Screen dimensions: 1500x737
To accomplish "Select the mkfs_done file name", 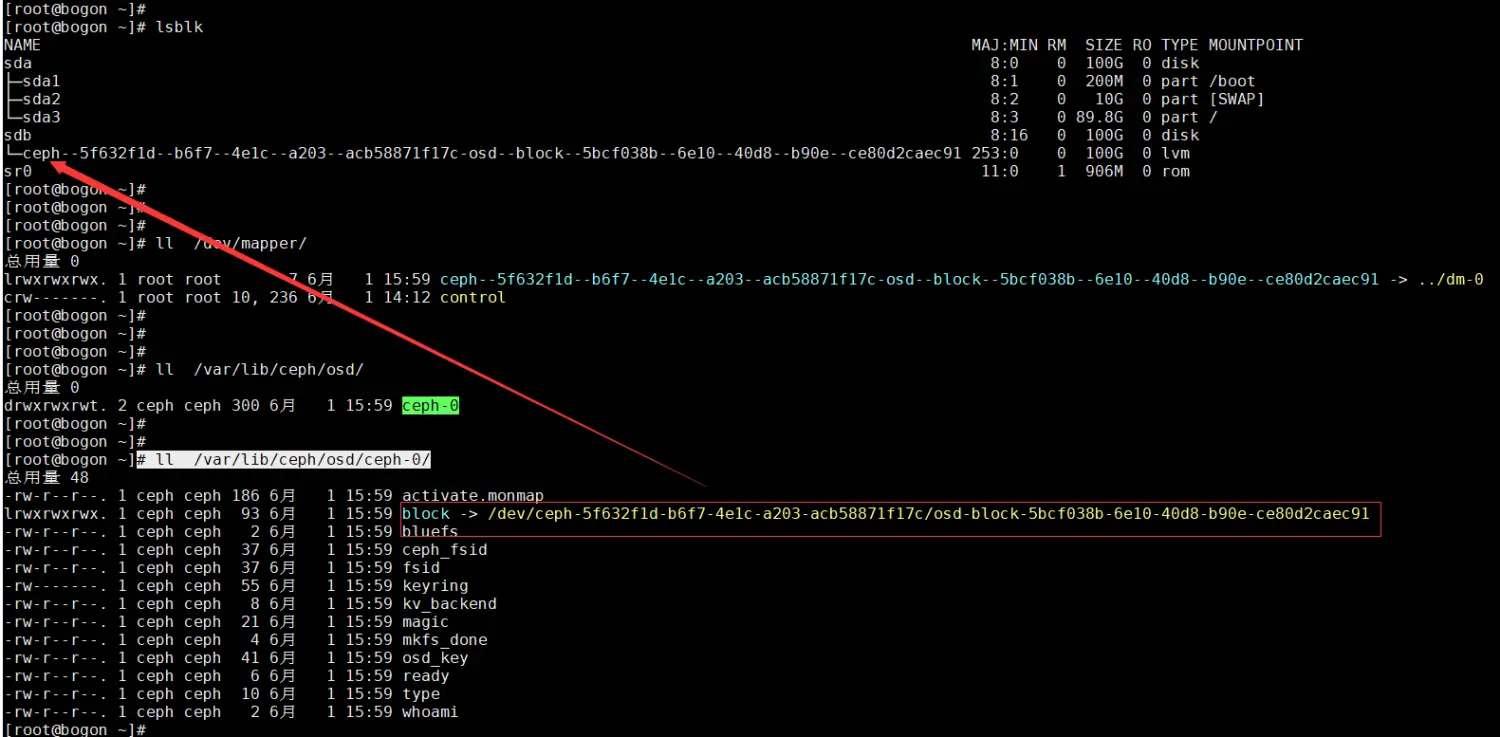I will pyautogui.click(x=445, y=639).
